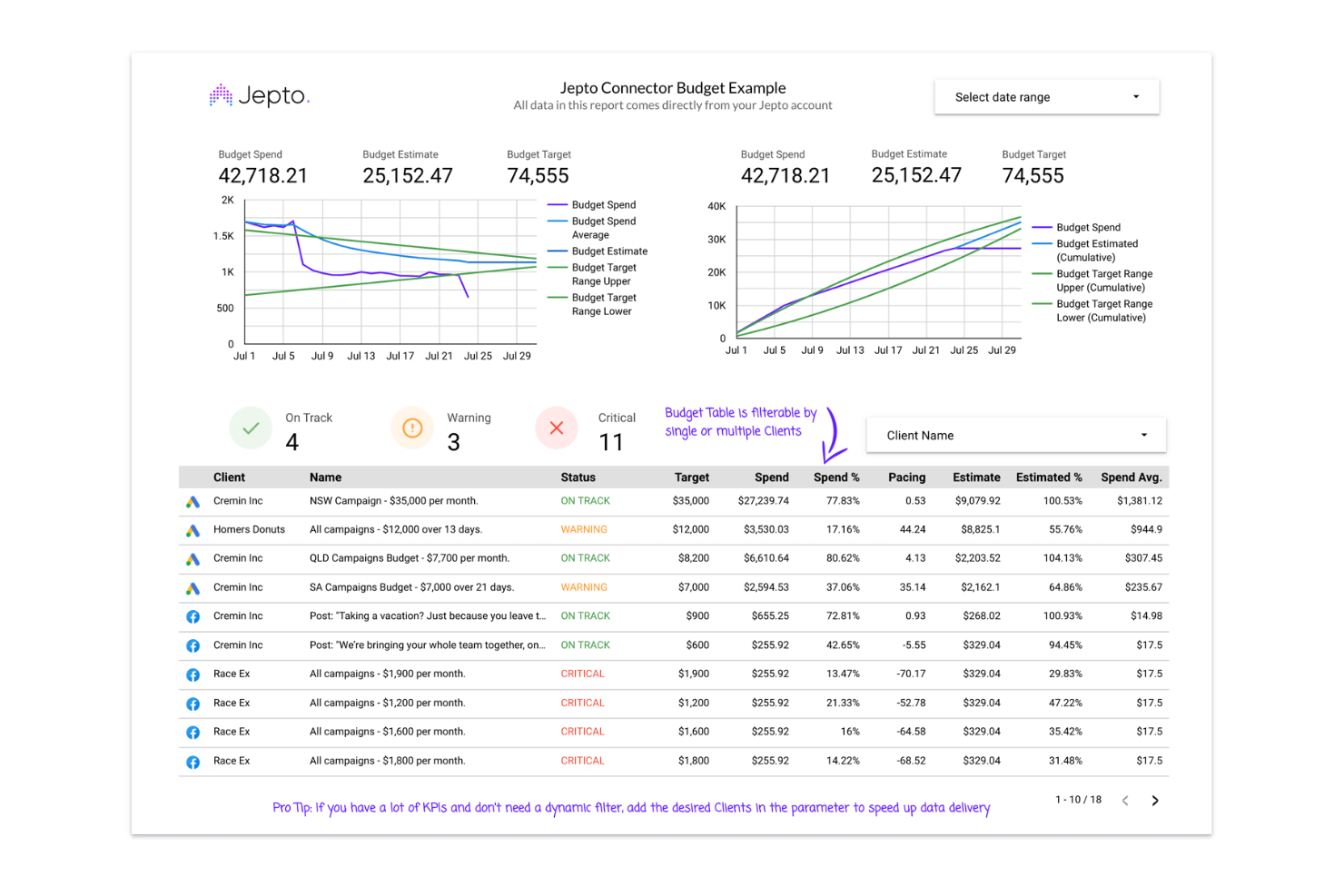
Task: Click the orange Warning exclamation icon
Action: coord(412,428)
